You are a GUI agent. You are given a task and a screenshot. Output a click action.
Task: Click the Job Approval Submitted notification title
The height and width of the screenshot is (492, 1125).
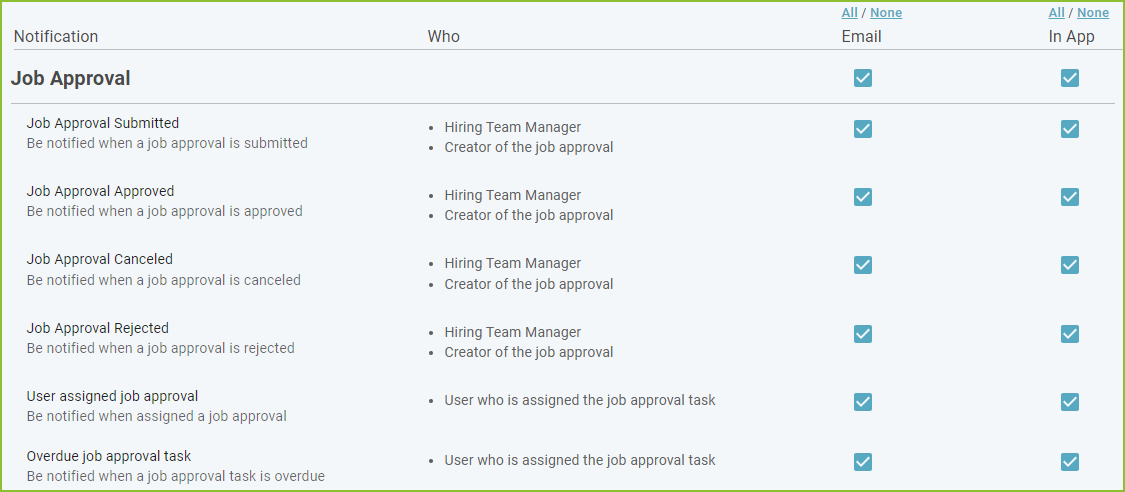103,123
